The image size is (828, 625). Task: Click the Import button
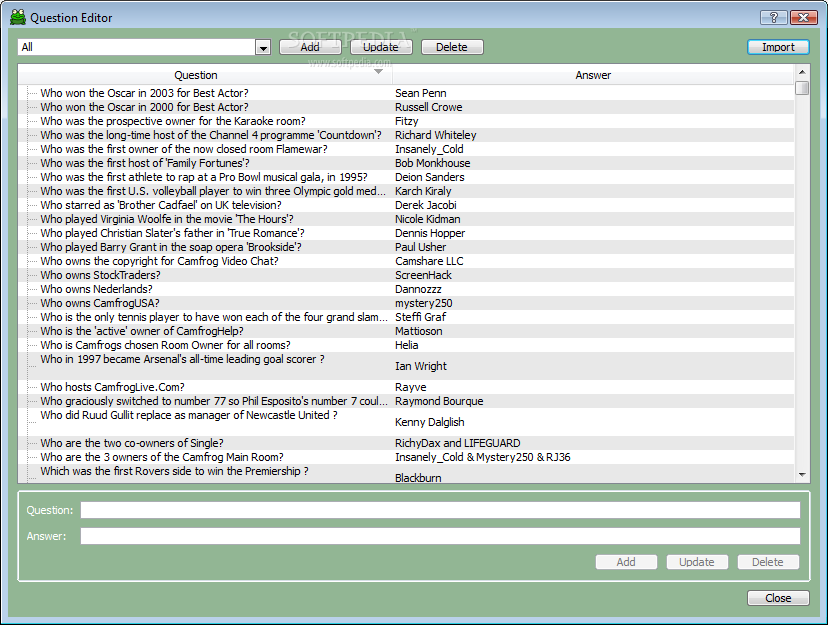pos(778,47)
